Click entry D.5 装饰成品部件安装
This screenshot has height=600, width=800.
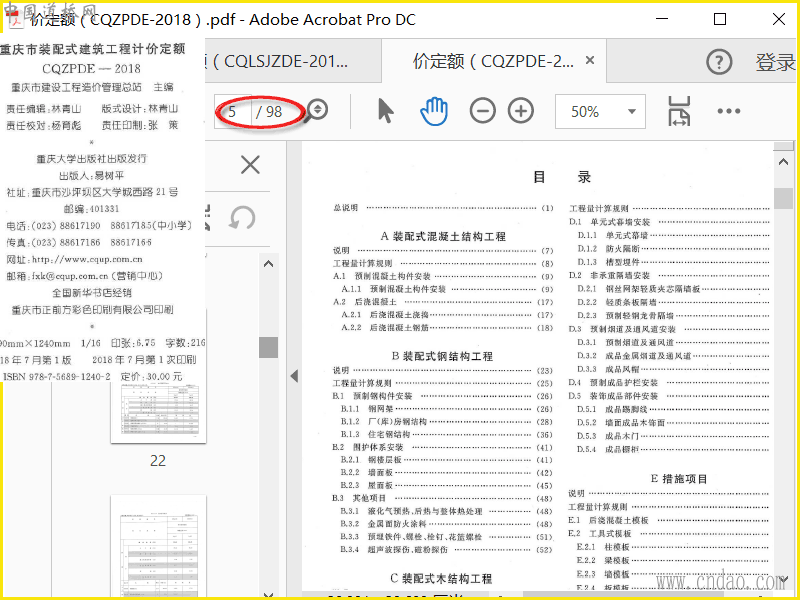[669, 396]
